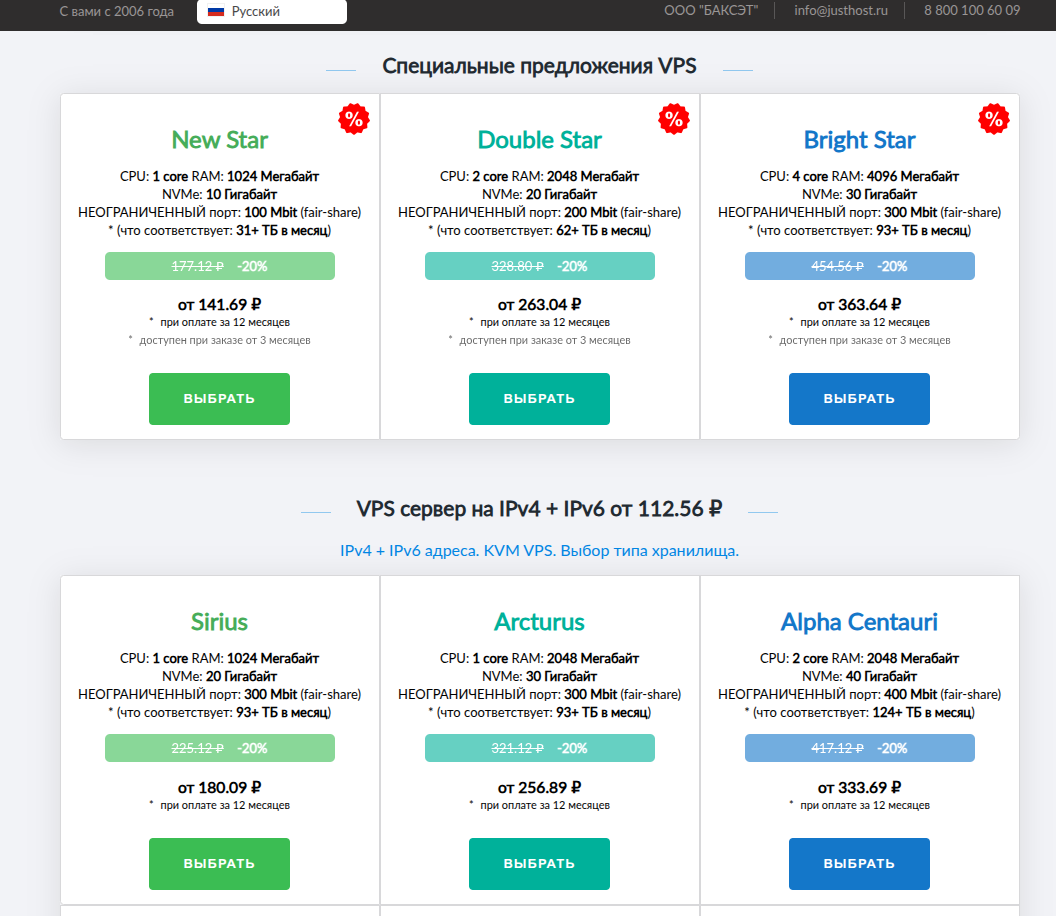This screenshot has width=1056, height=916.
Task: Select the Double Star plan with ВЫБРАТЬ
Action: [539, 399]
